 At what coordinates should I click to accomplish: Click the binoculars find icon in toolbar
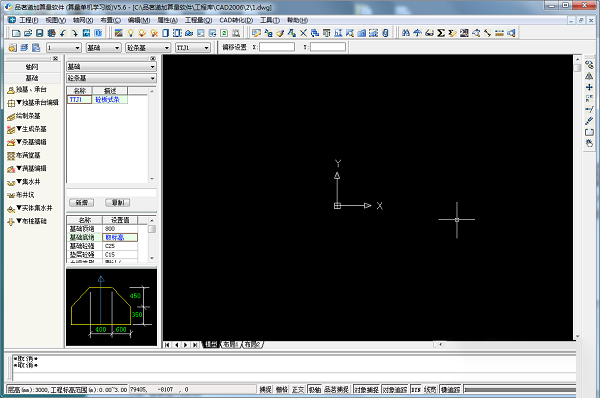(x=406, y=33)
